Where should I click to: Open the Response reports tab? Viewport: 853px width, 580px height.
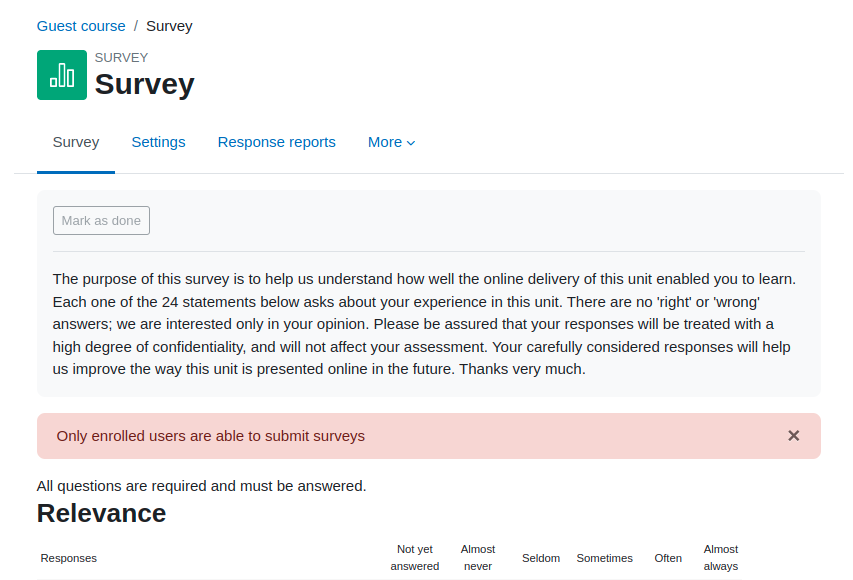pos(276,142)
